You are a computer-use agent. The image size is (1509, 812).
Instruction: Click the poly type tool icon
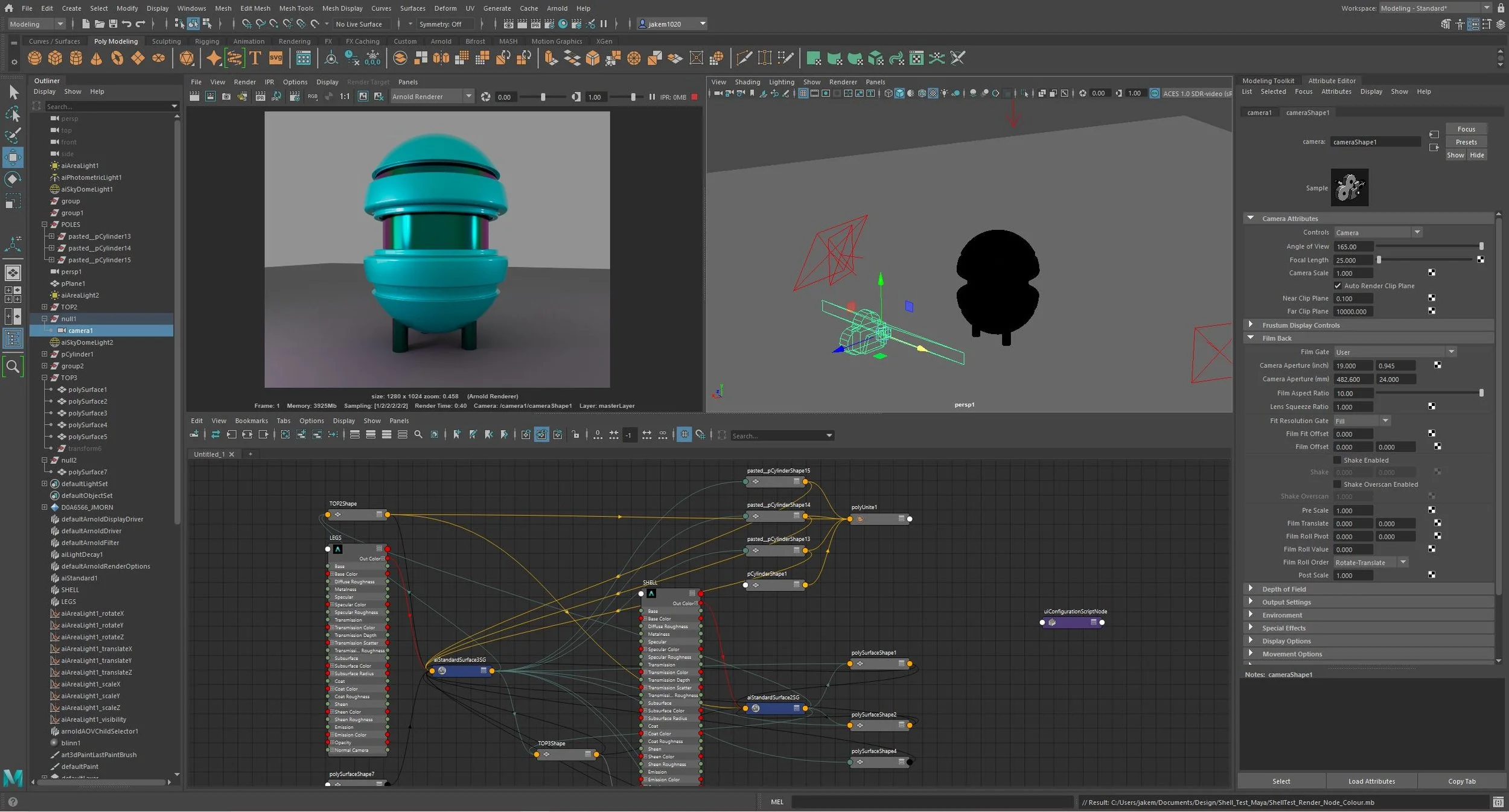255,59
